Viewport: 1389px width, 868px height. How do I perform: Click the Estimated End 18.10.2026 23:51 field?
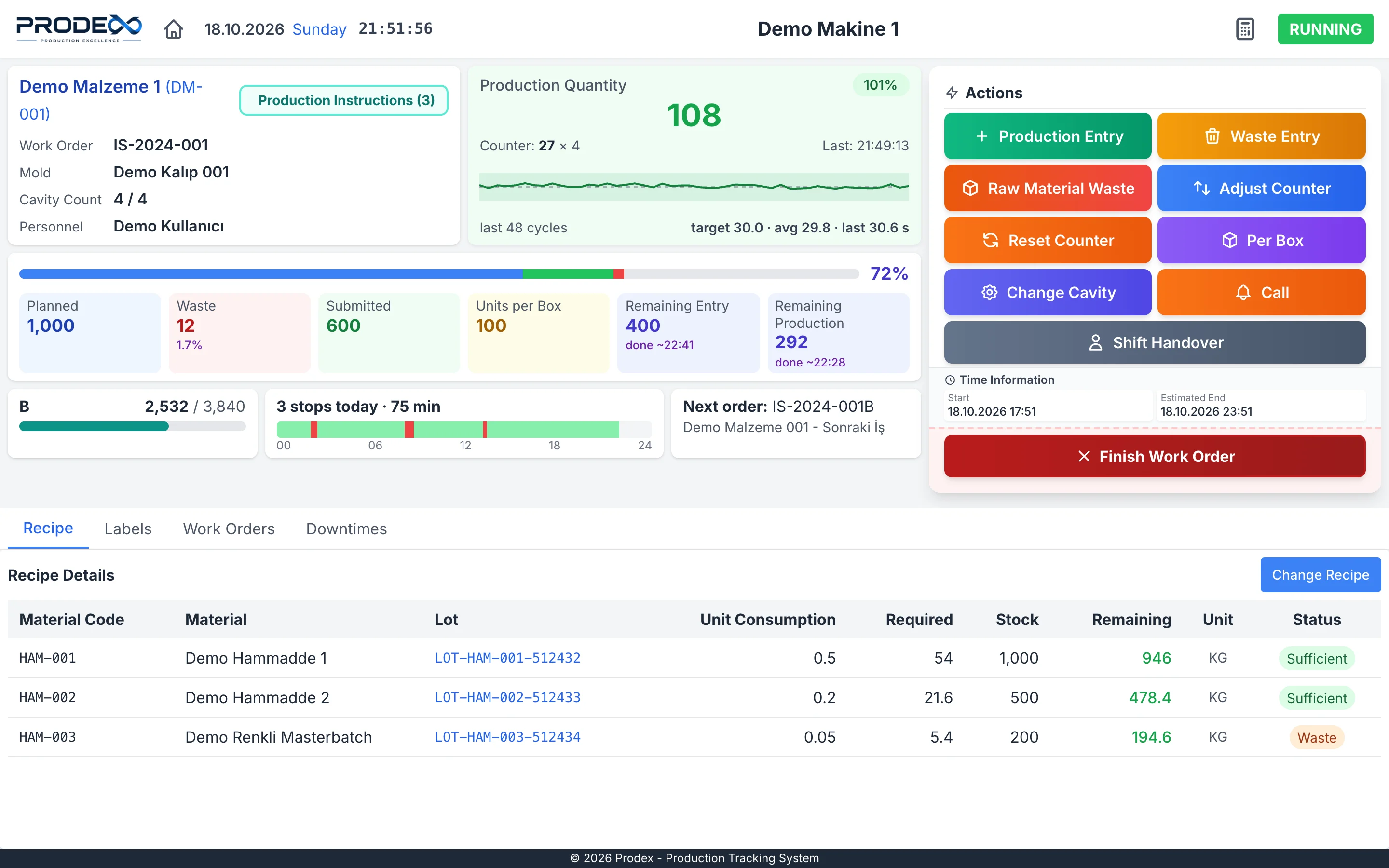[1260, 405]
